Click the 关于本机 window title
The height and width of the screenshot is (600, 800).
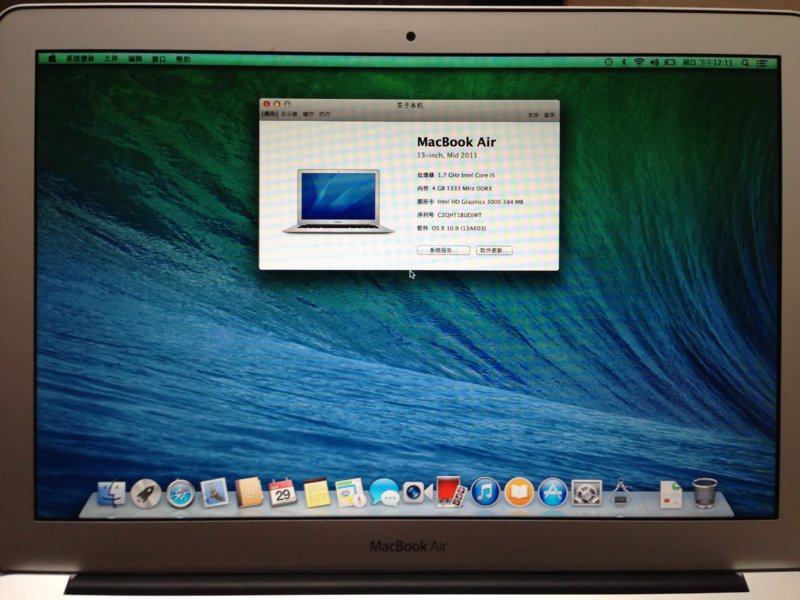pyautogui.click(x=410, y=106)
